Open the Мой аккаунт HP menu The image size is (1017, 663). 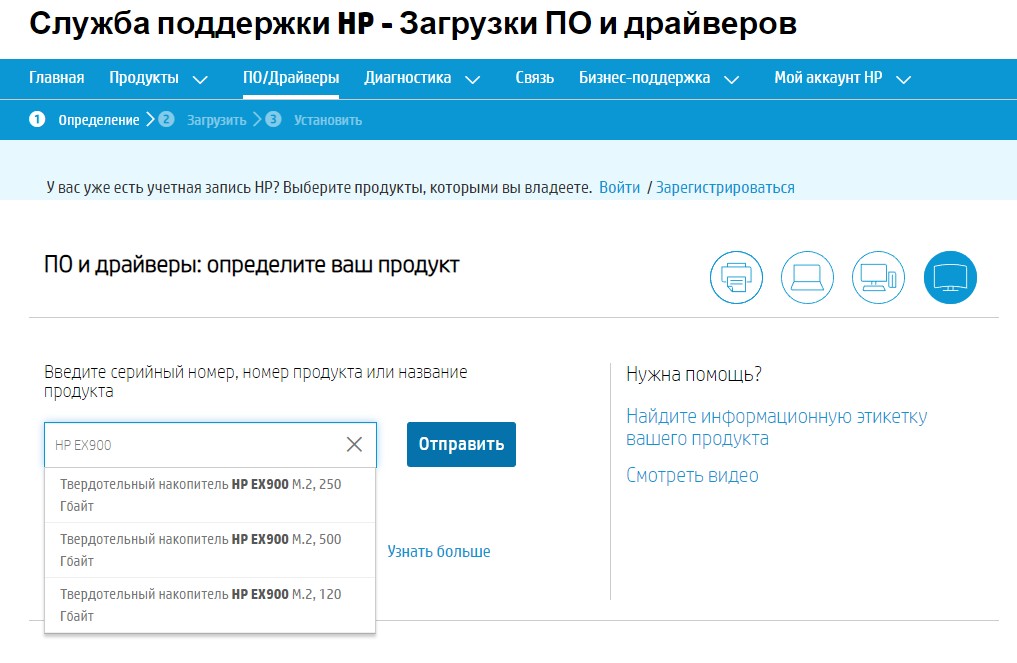pyautogui.click(x=828, y=78)
